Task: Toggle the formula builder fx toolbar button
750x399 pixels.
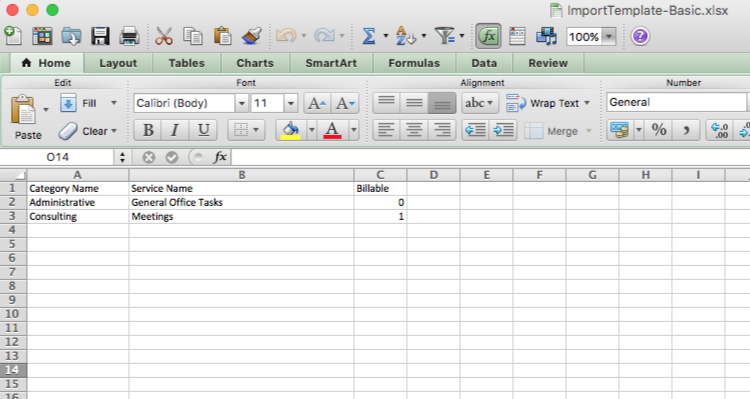Action: coord(488,36)
